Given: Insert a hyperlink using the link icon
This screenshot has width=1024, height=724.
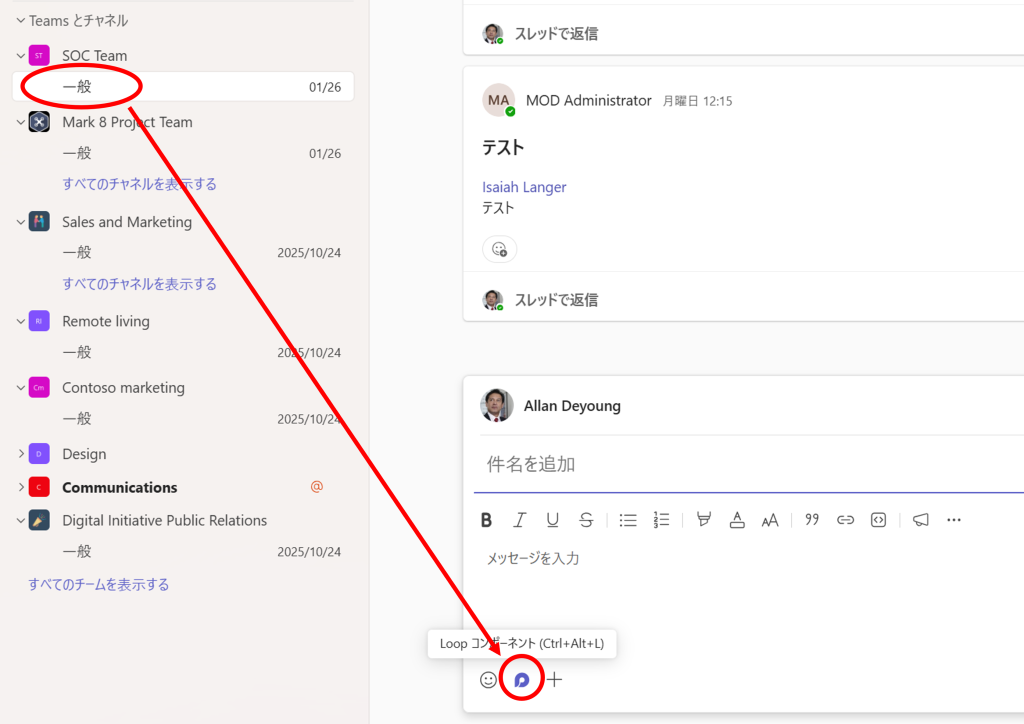Looking at the screenshot, I should click(x=845, y=520).
